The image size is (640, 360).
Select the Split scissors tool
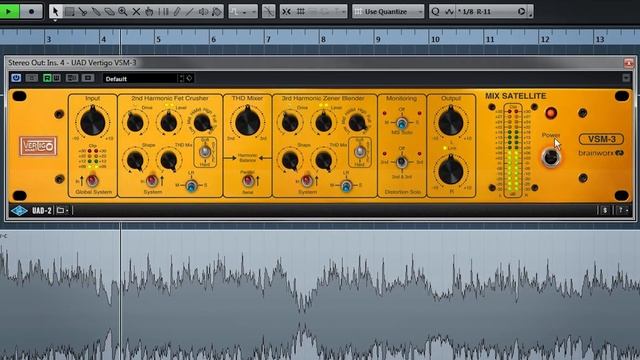tap(83, 12)
